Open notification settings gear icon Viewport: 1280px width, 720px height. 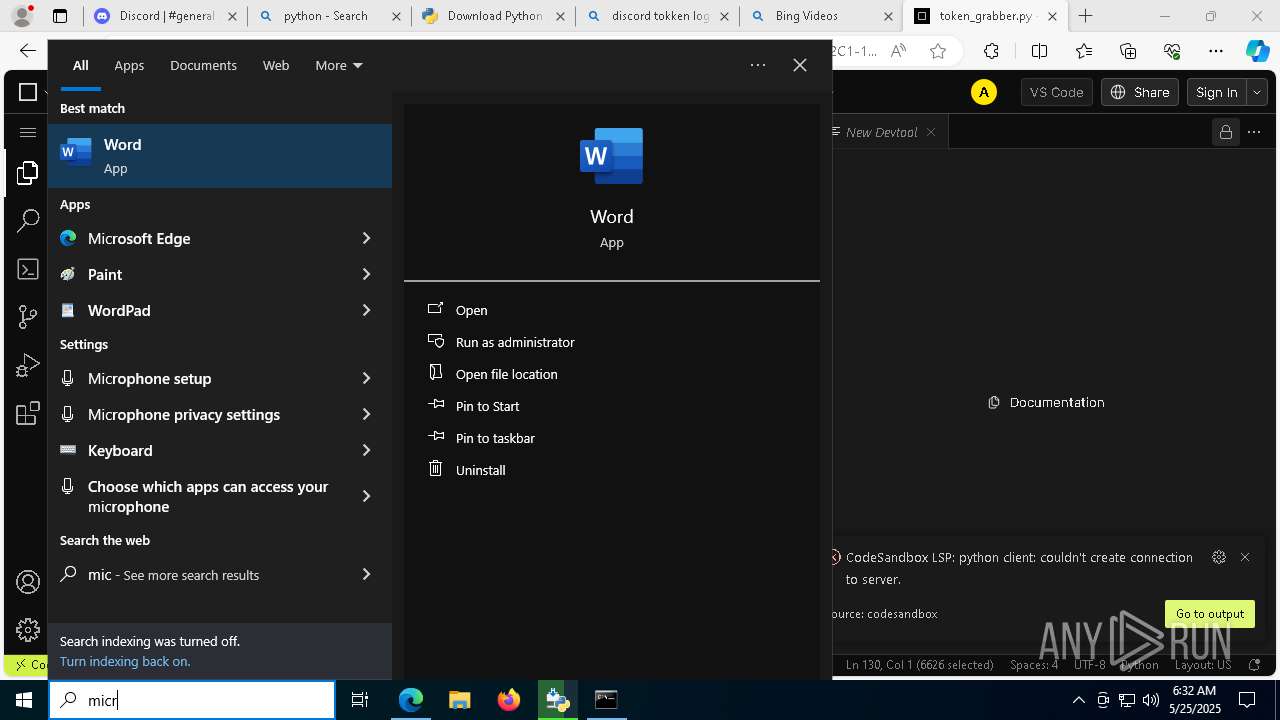1219,557
